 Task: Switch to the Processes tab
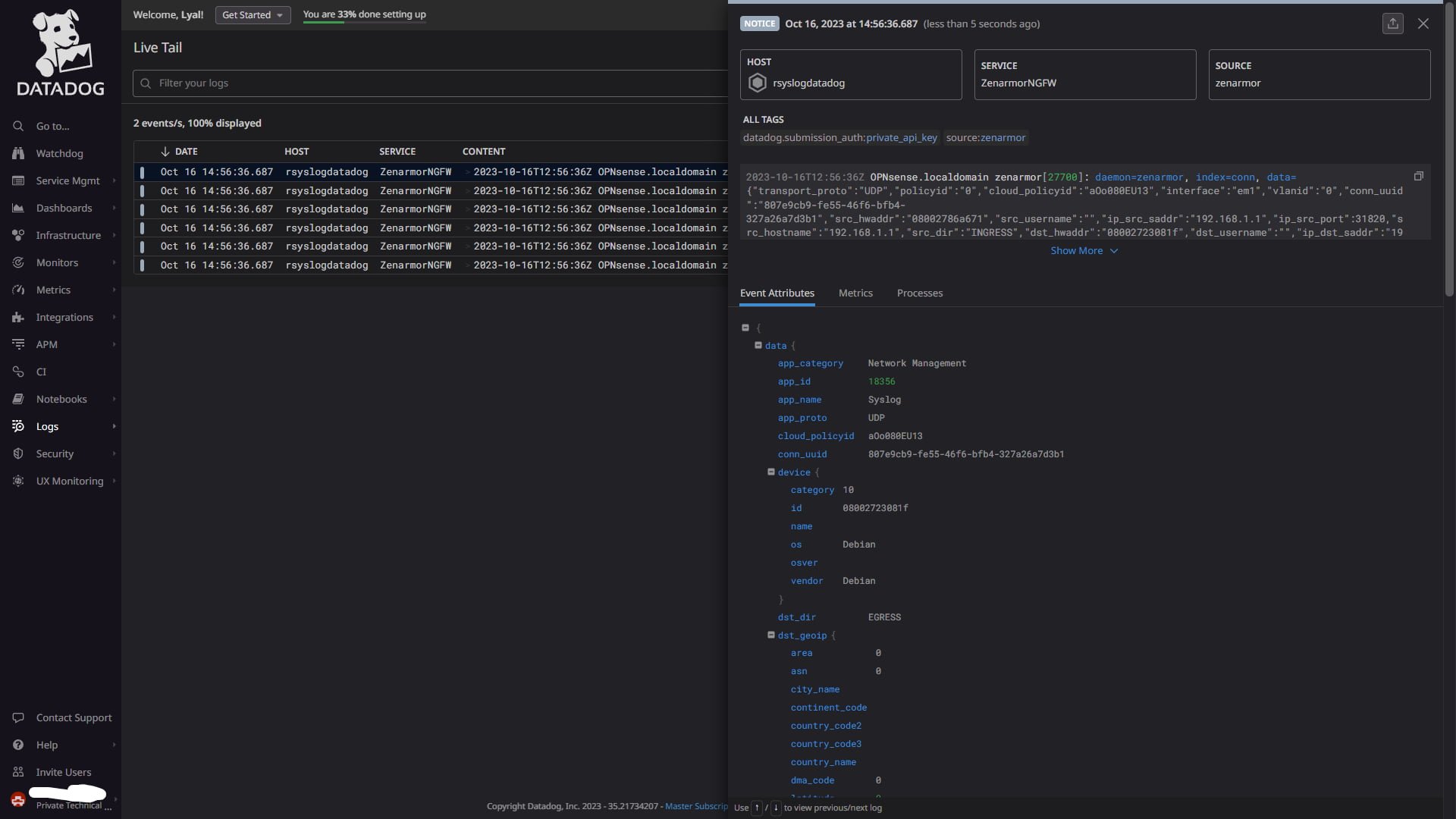[919, 293]
